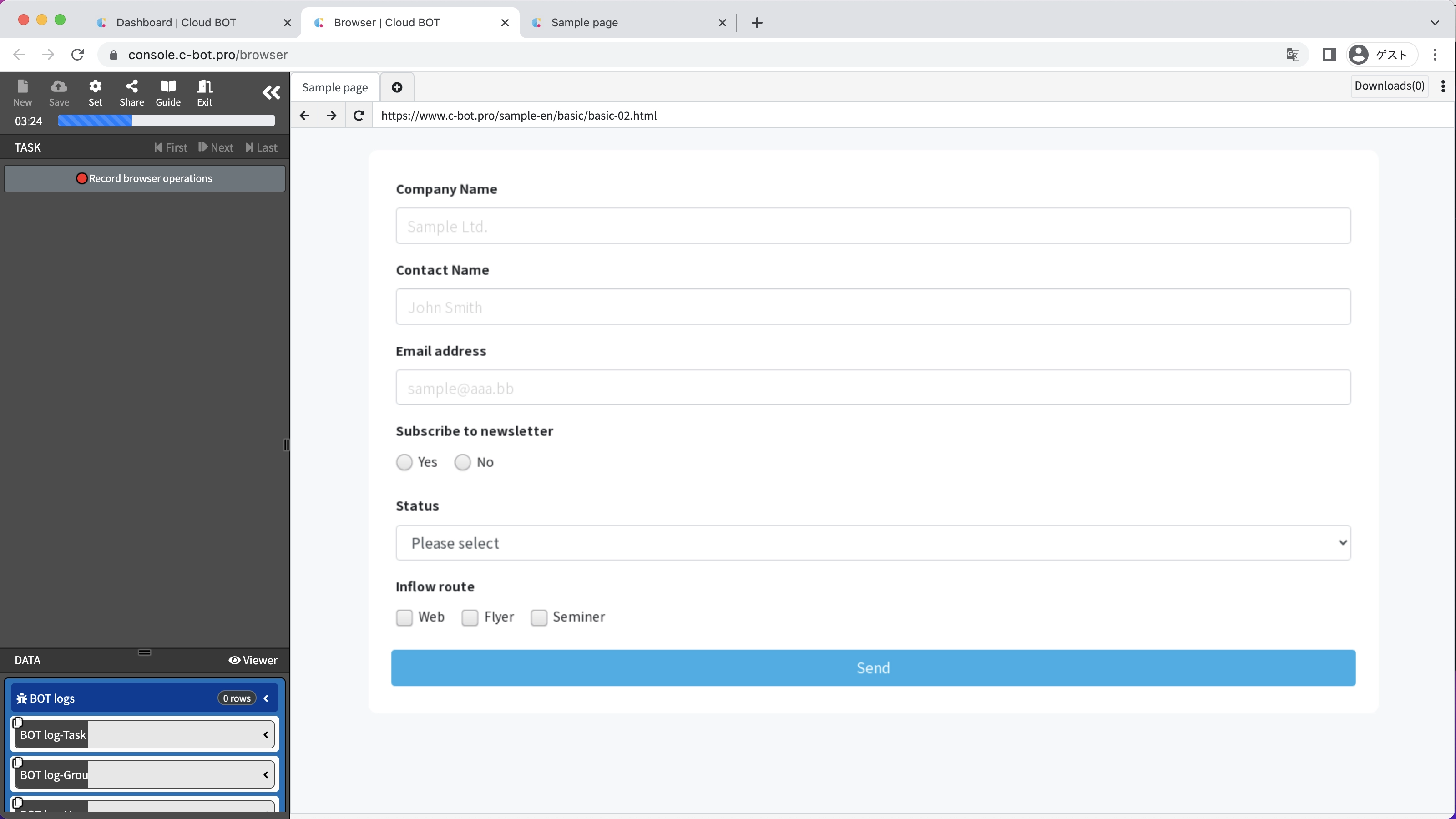
Task: Open the embedded browser kebab menu
Action: (1443, 86)
